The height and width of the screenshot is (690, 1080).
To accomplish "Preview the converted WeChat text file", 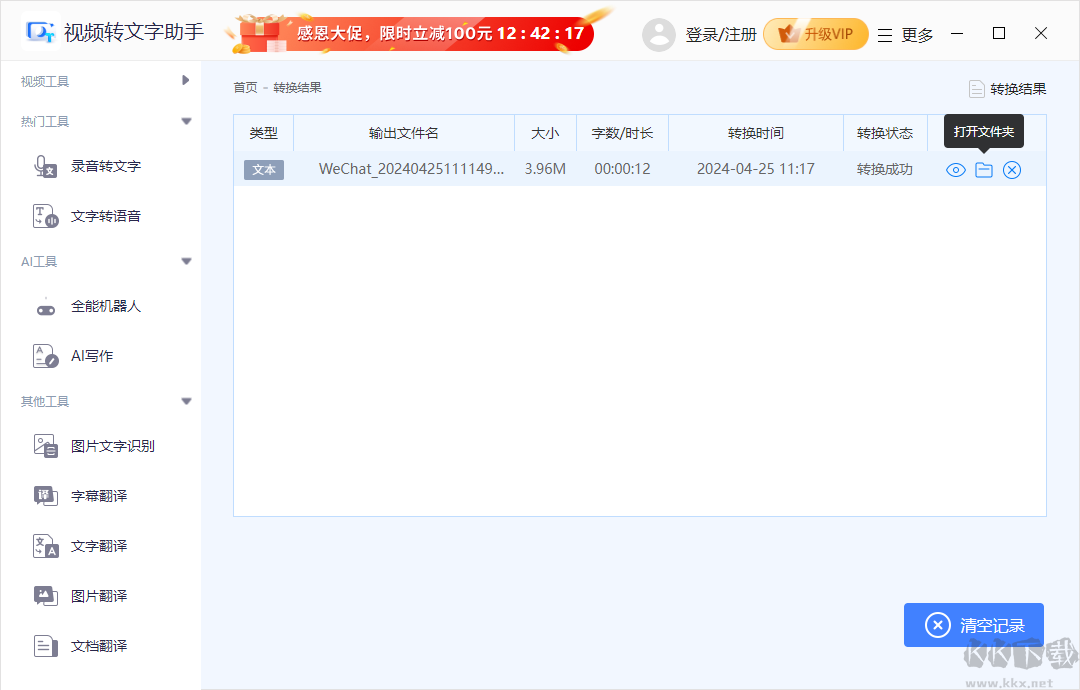I will [955, 169].
